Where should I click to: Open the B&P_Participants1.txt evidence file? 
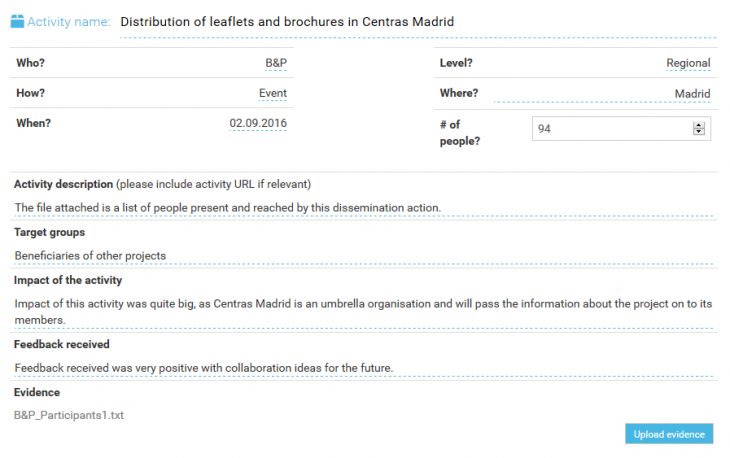click(x=69, y=415)
